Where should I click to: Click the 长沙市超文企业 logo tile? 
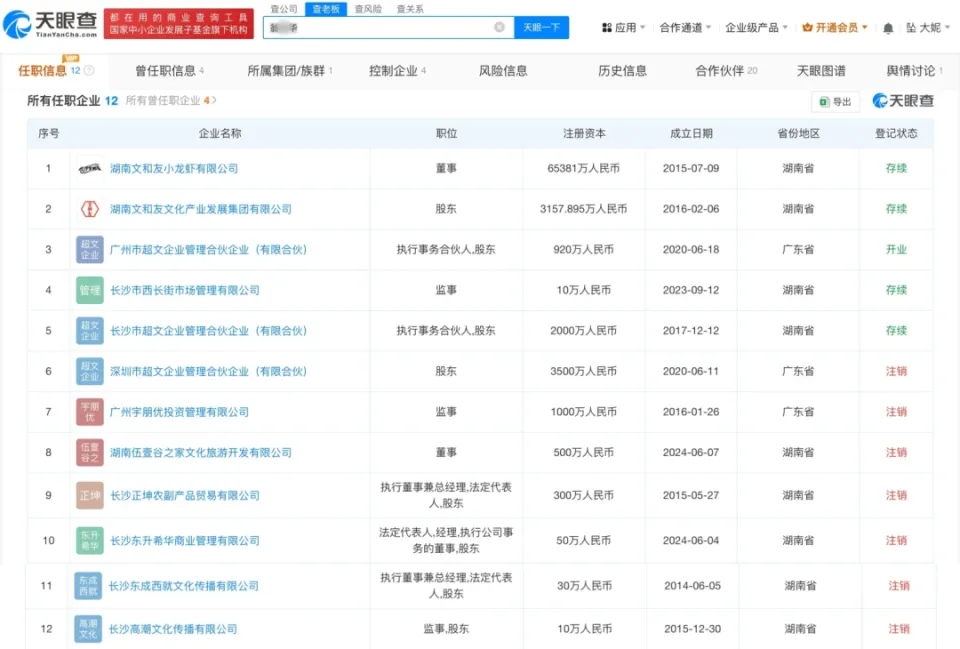click(90, 331)
